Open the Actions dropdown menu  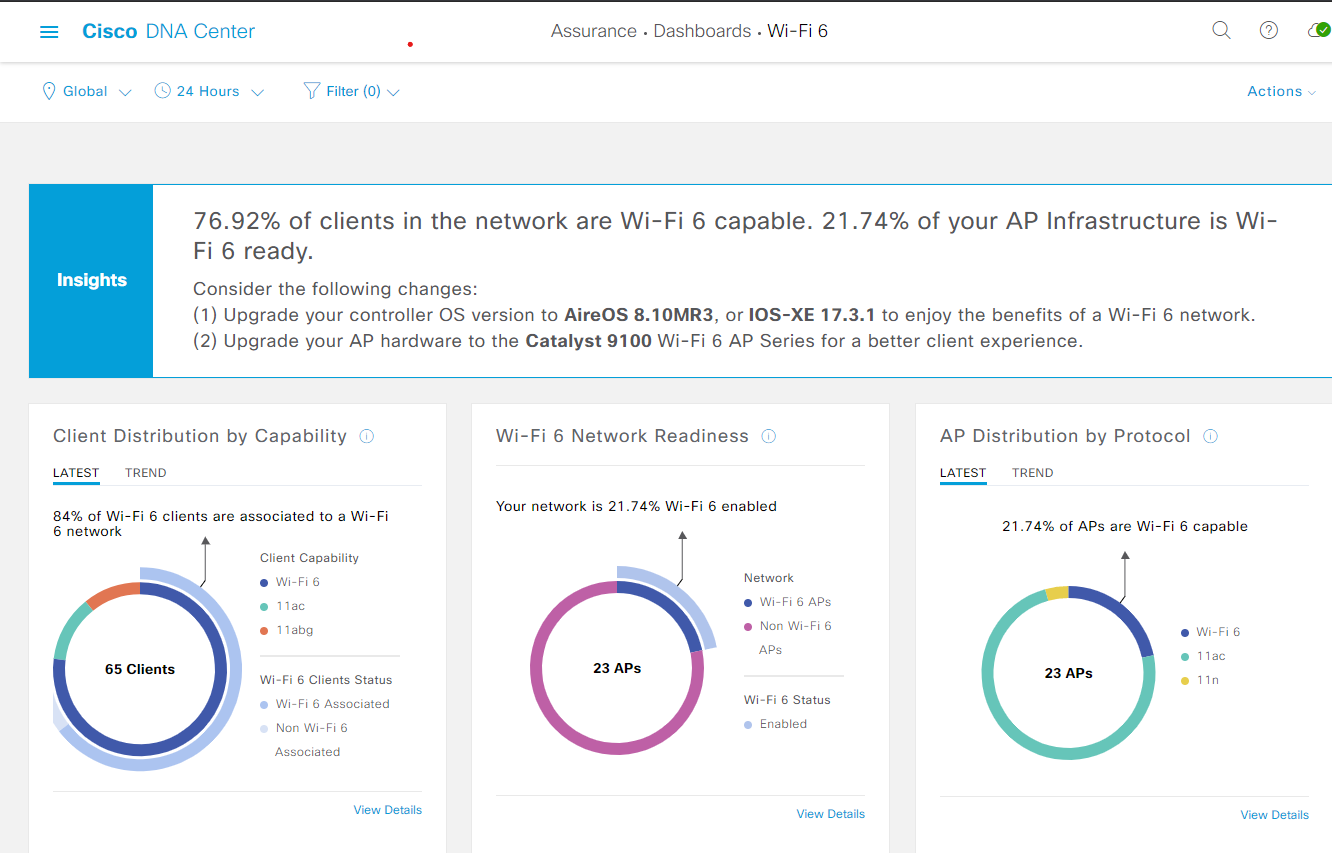point(1280,91)
